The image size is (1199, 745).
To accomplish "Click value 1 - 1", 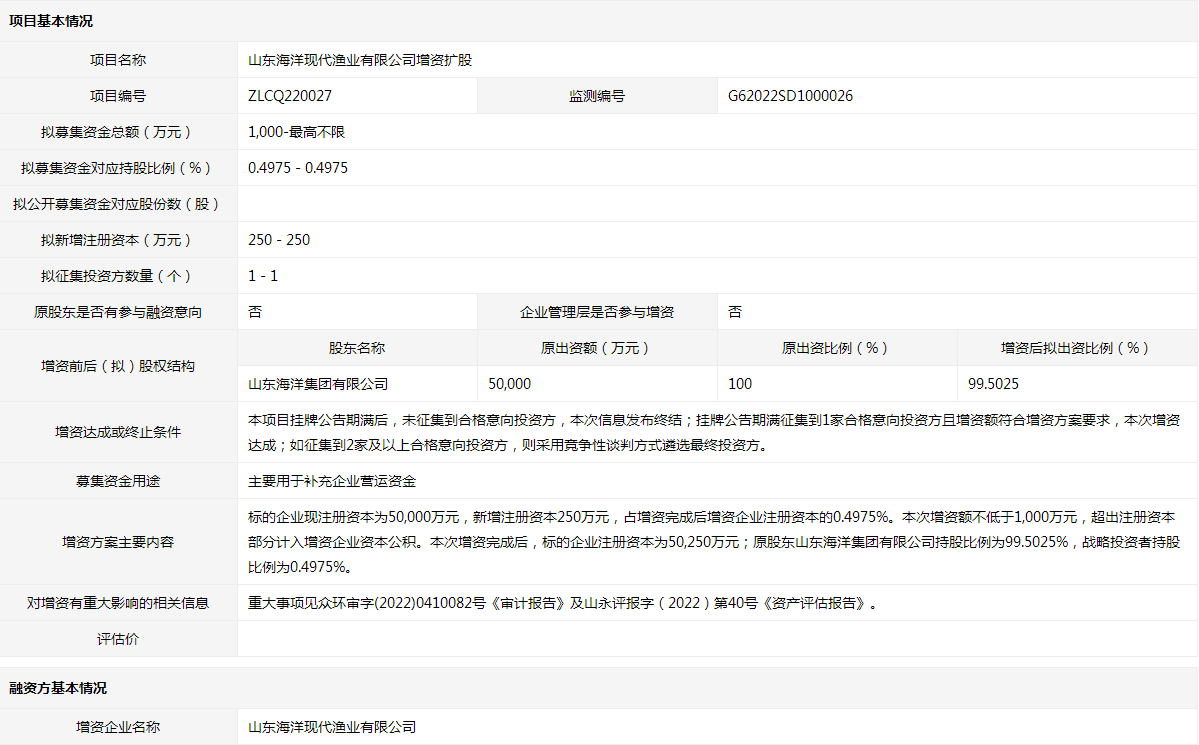I will pos(263,276).
